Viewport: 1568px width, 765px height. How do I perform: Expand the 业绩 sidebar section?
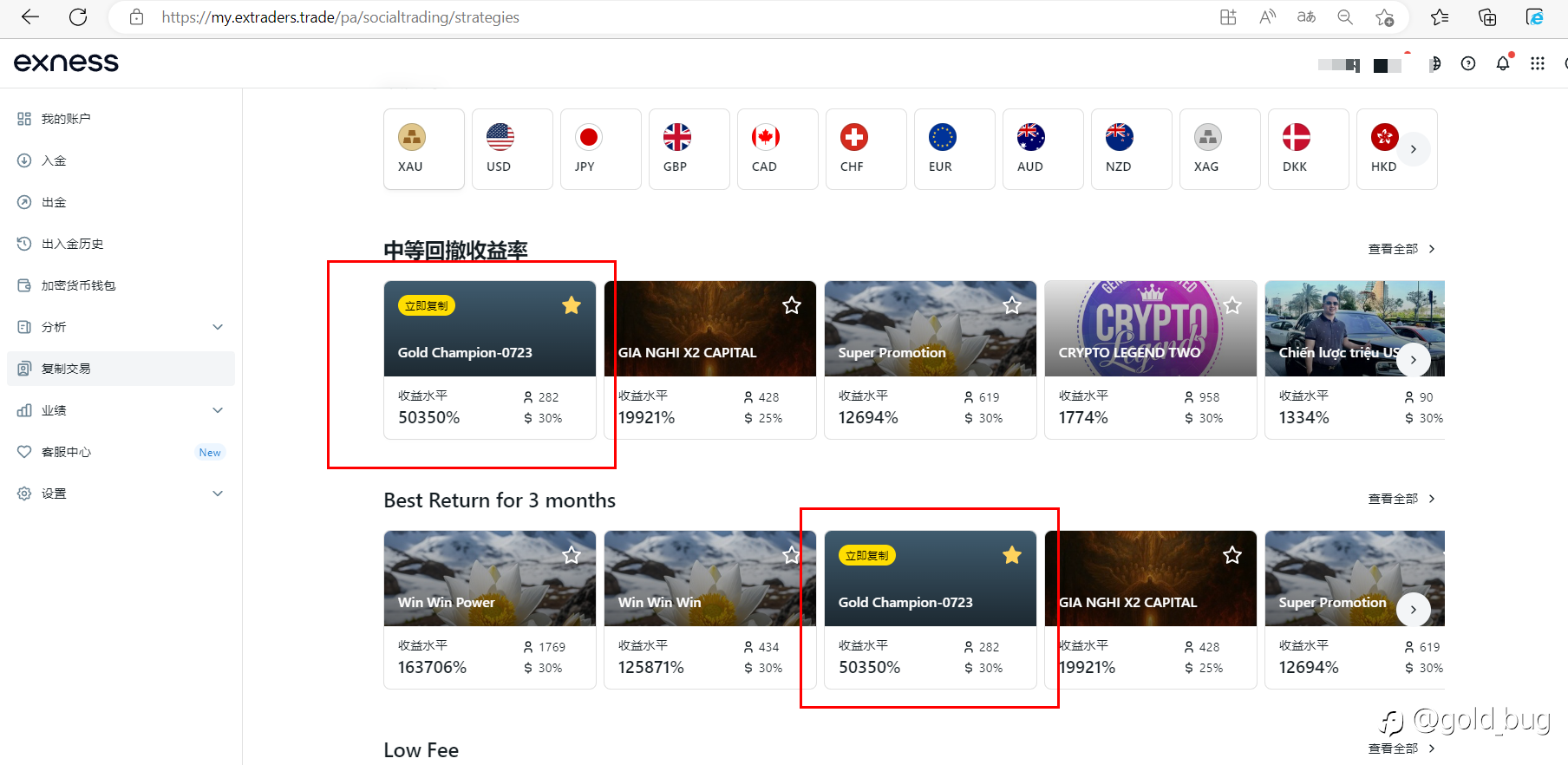coord(121,410)
